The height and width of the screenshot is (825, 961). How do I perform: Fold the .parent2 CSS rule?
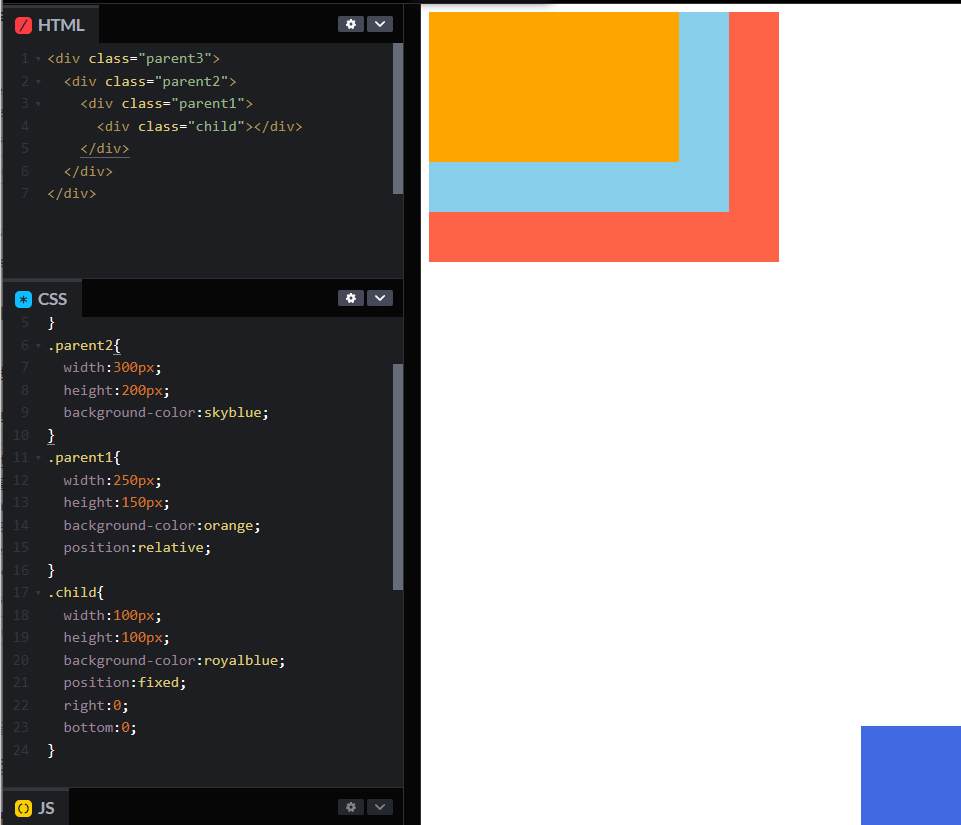tap(38, 346)
